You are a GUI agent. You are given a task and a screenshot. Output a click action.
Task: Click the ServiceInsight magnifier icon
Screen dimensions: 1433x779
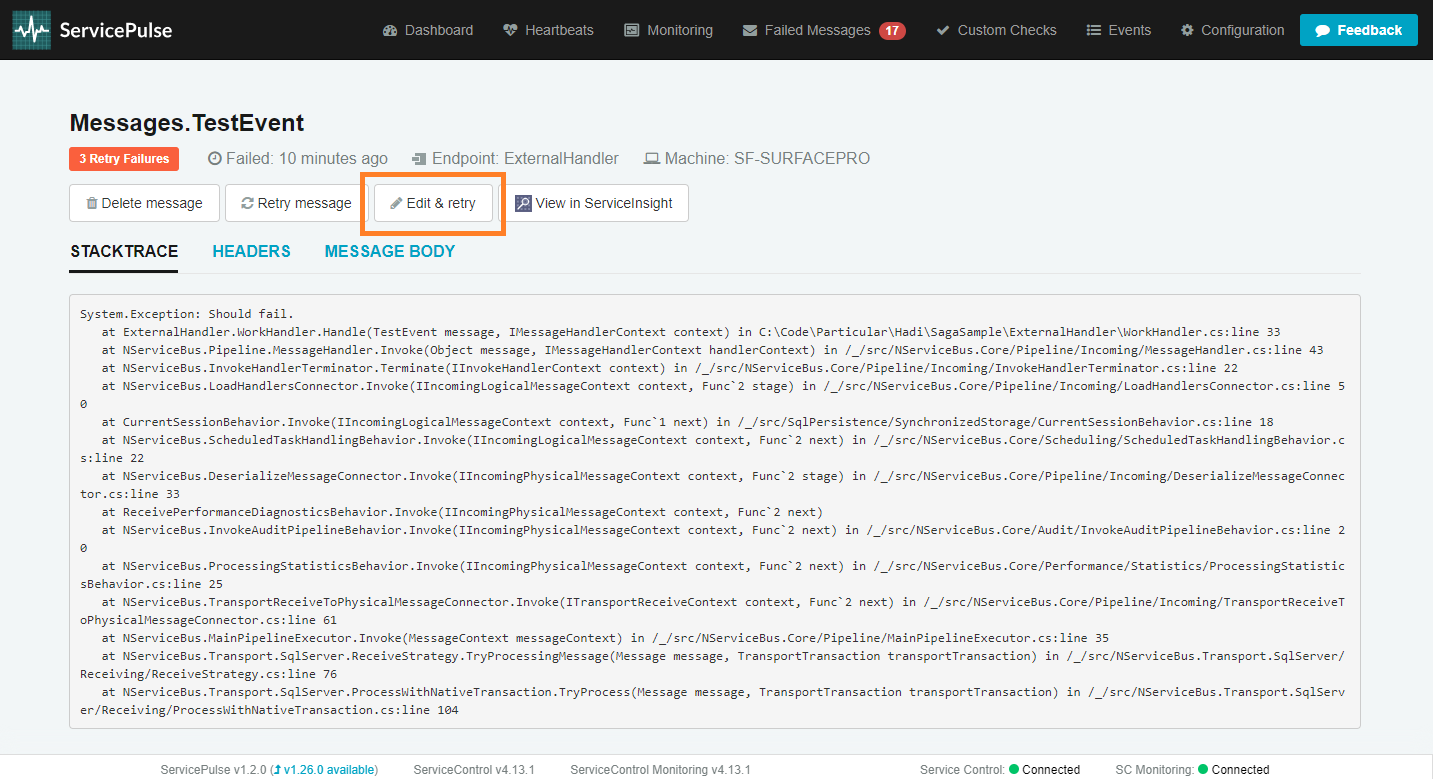tap(523, 203)
